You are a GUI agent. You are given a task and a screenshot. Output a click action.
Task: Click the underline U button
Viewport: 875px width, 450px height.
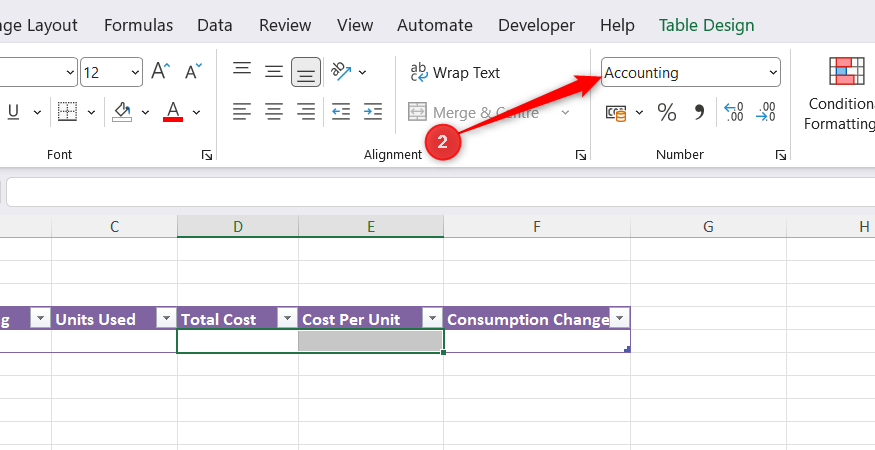click(13, 112)
